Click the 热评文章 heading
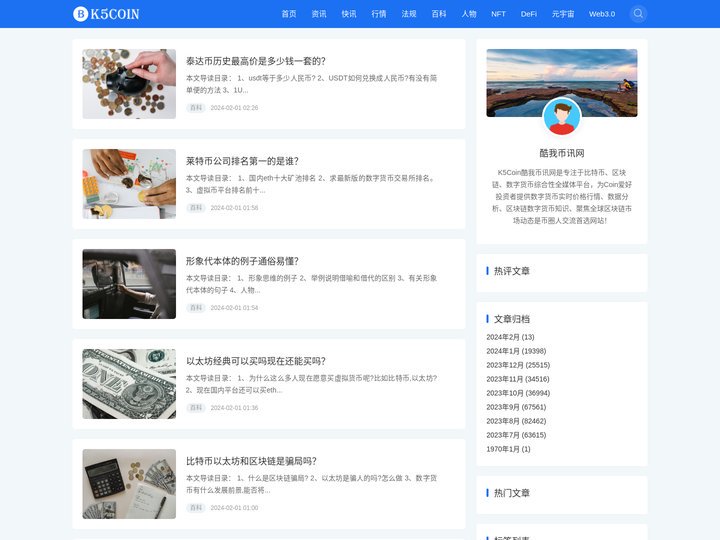The width and height of the screenshot is (720, 540). point(512,271)
